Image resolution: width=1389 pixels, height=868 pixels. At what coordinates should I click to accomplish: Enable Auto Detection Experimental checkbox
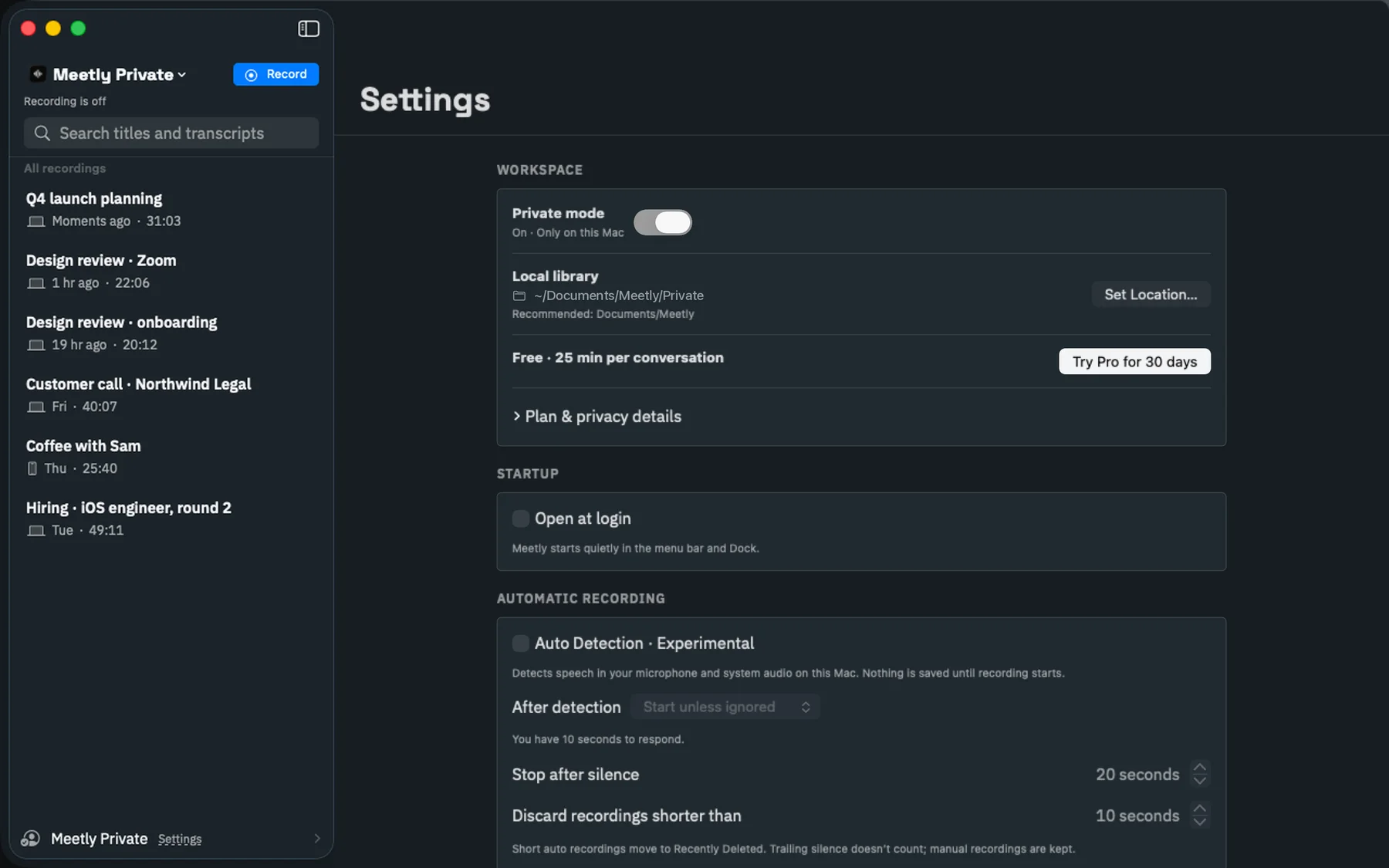[521, 643]
